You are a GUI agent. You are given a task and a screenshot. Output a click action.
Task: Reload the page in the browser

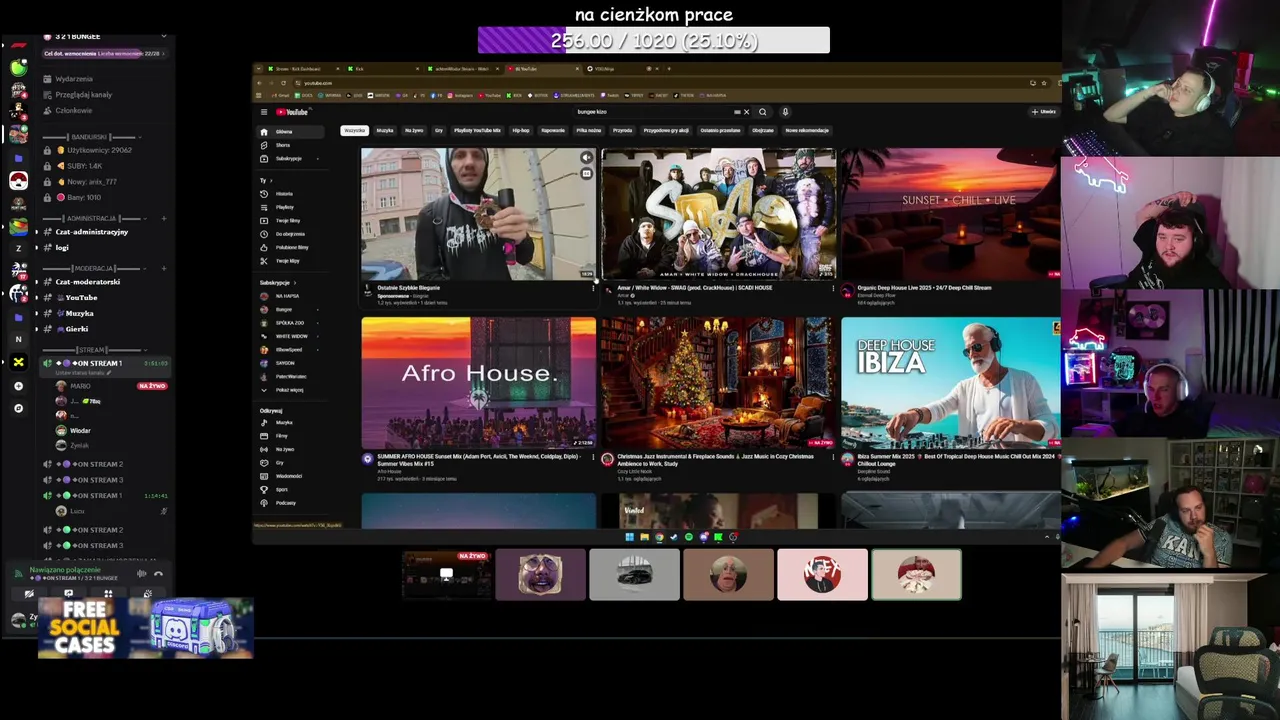click(283, 83)
